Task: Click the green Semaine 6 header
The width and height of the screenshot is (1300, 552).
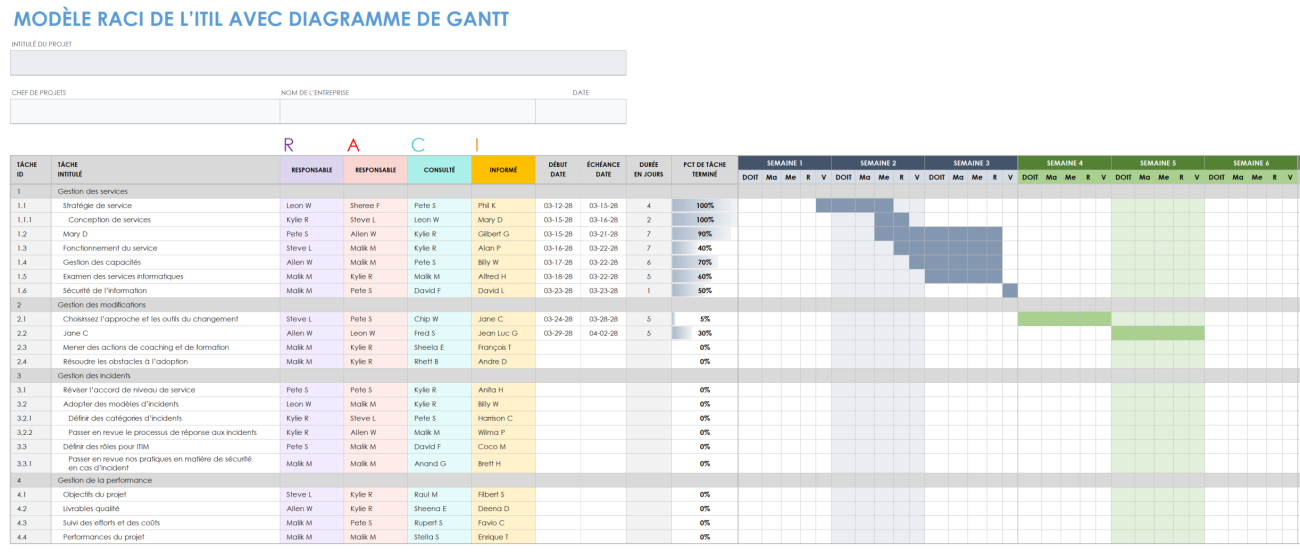Action: [x=1250, y=163]
